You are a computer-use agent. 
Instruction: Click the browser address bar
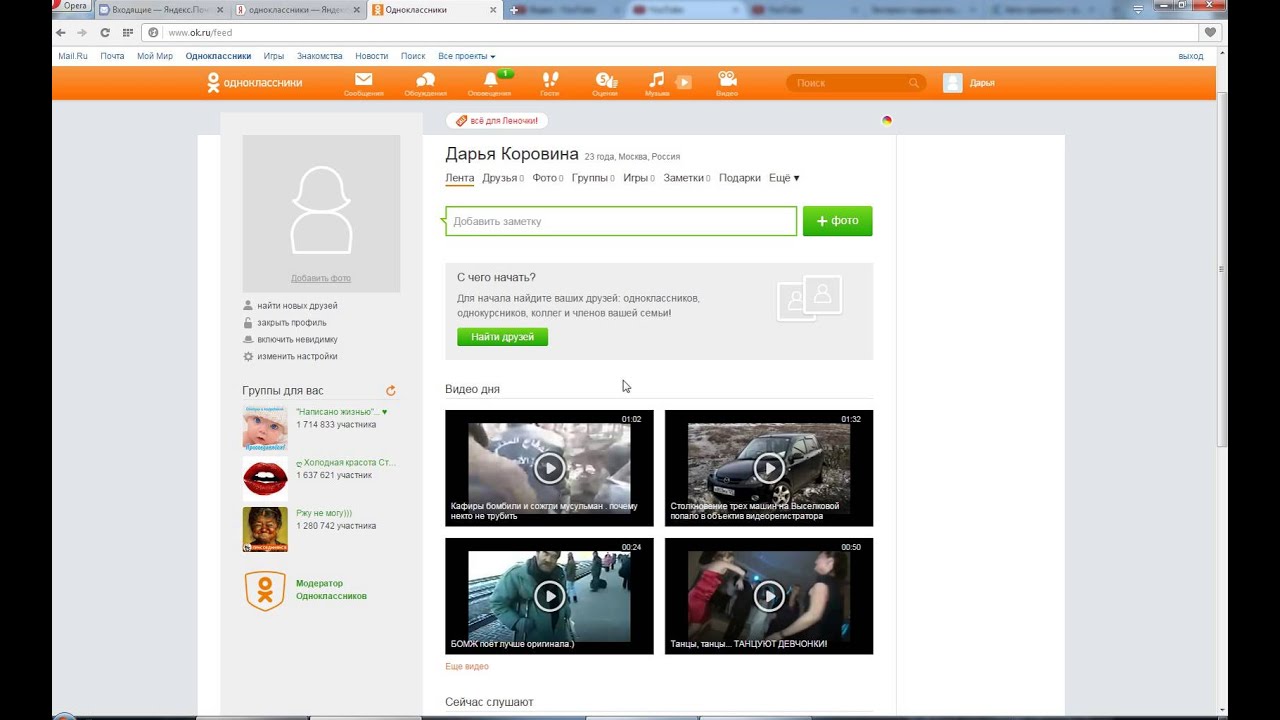(670, 32)
